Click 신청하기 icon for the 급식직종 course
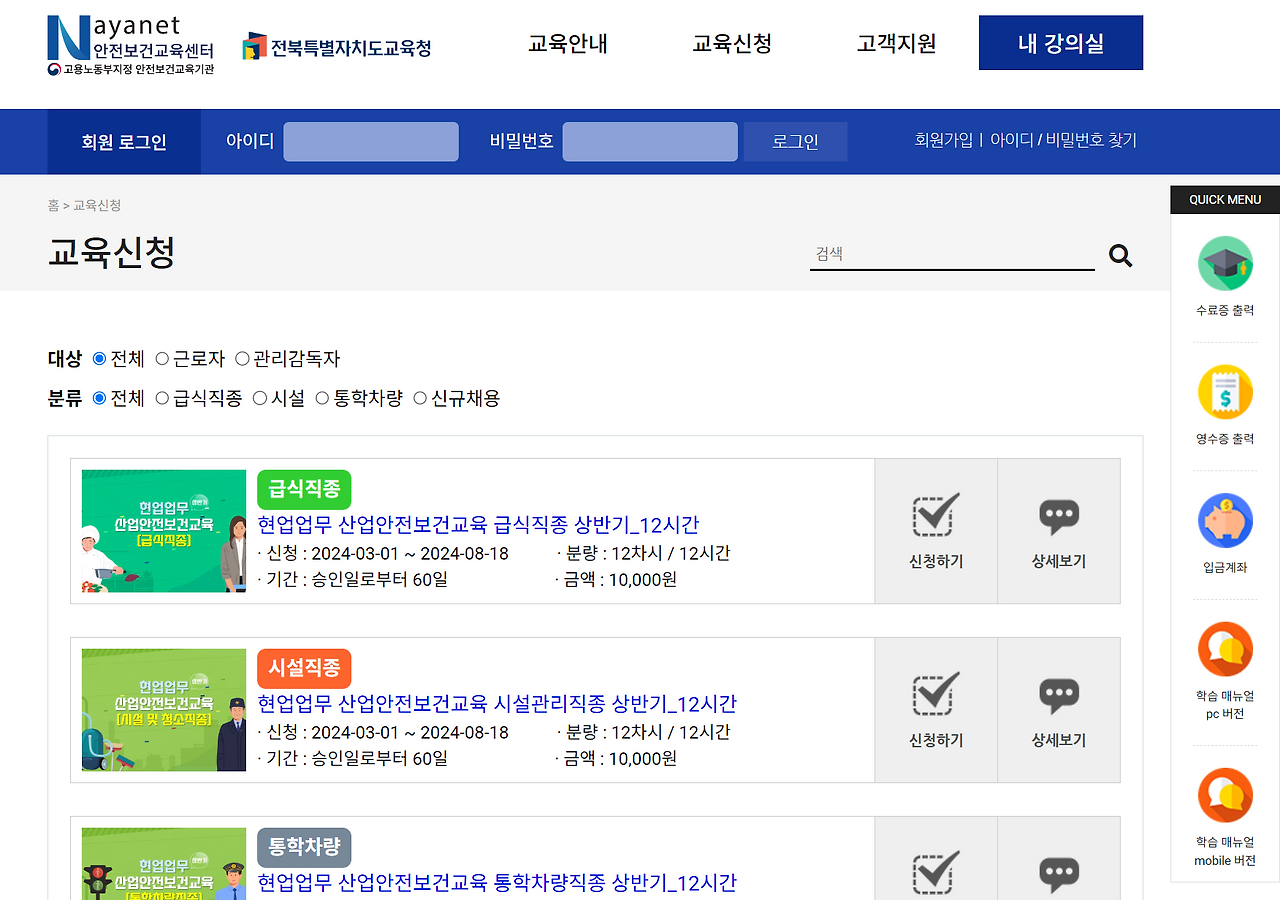The height and width of the screenshot is (900, 1280). click(935, 518)
